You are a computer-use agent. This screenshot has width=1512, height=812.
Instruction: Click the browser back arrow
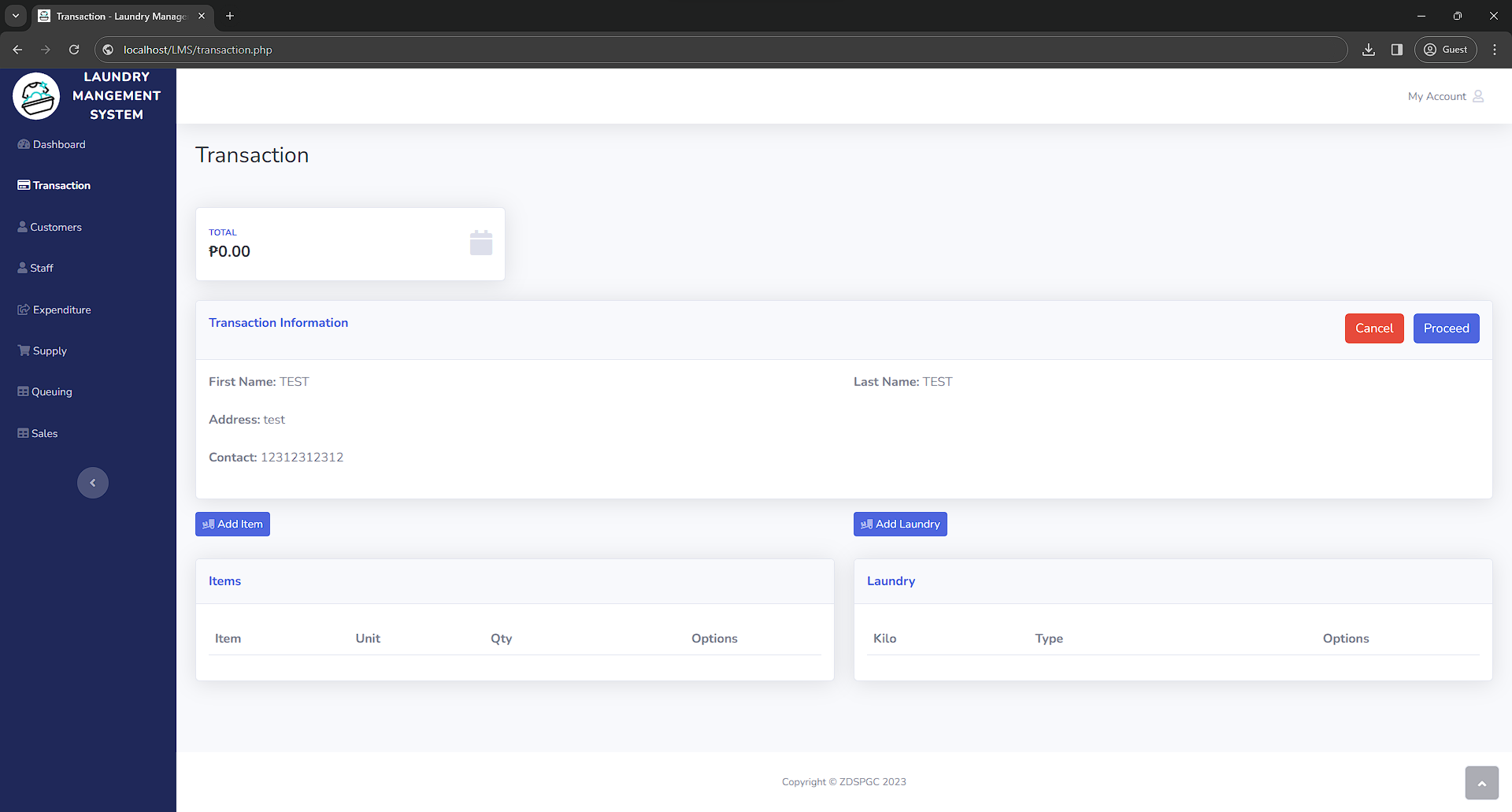tap(17, 50)
